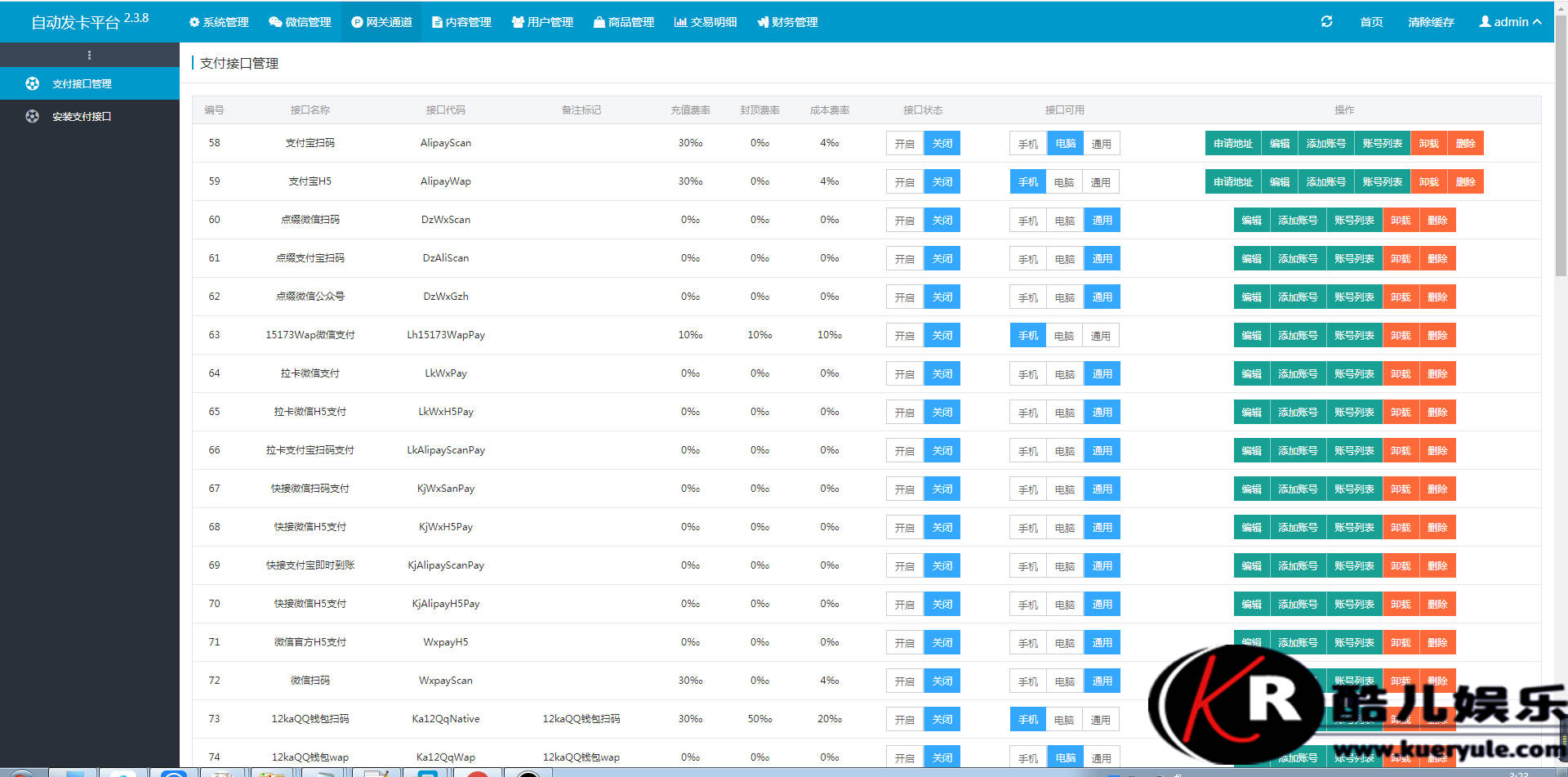The height and width of the screenshot is (777, 1568).
Task: Select 电脑 availability for 12kaQQ钱包扫码
Action: tap(1064, 719)
